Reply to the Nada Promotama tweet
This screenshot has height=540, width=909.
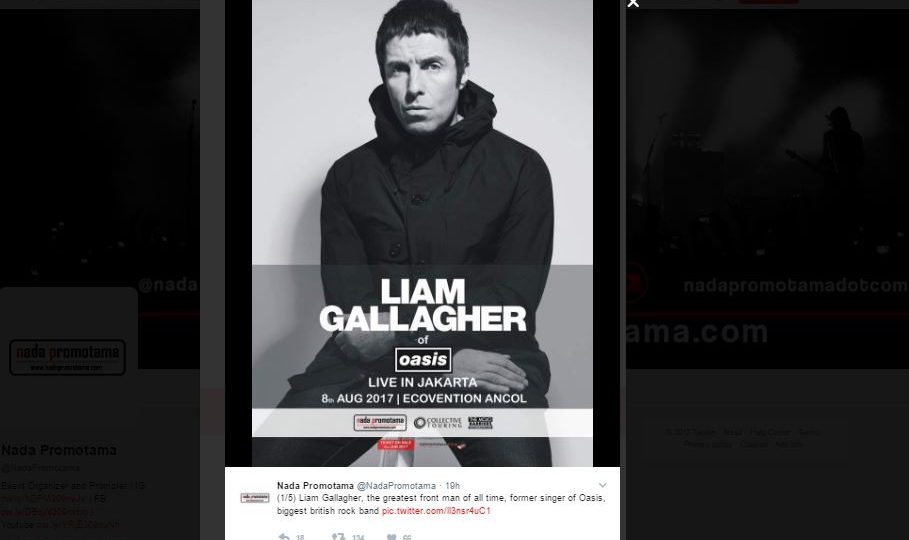284,537
